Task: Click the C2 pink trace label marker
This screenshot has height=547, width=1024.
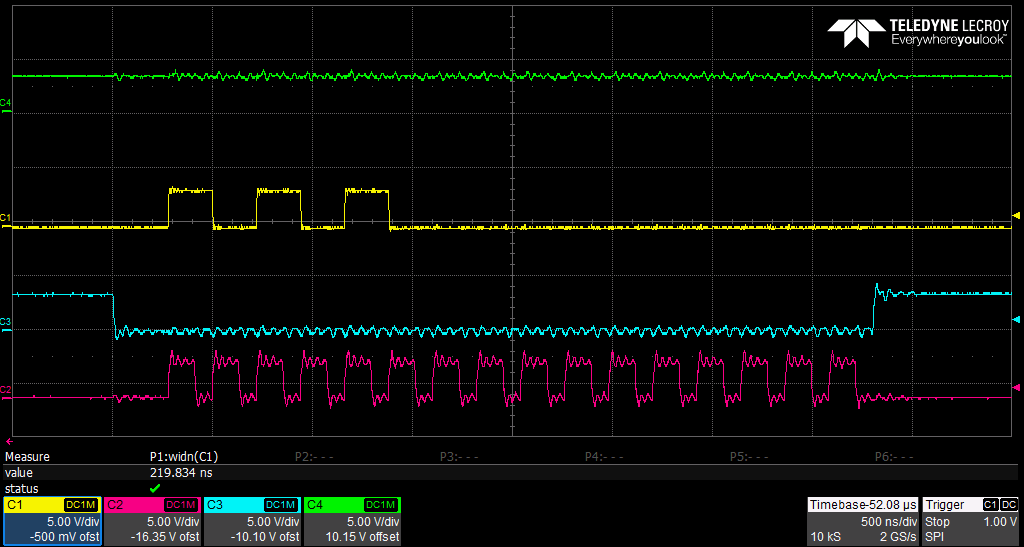Action: 6,392
